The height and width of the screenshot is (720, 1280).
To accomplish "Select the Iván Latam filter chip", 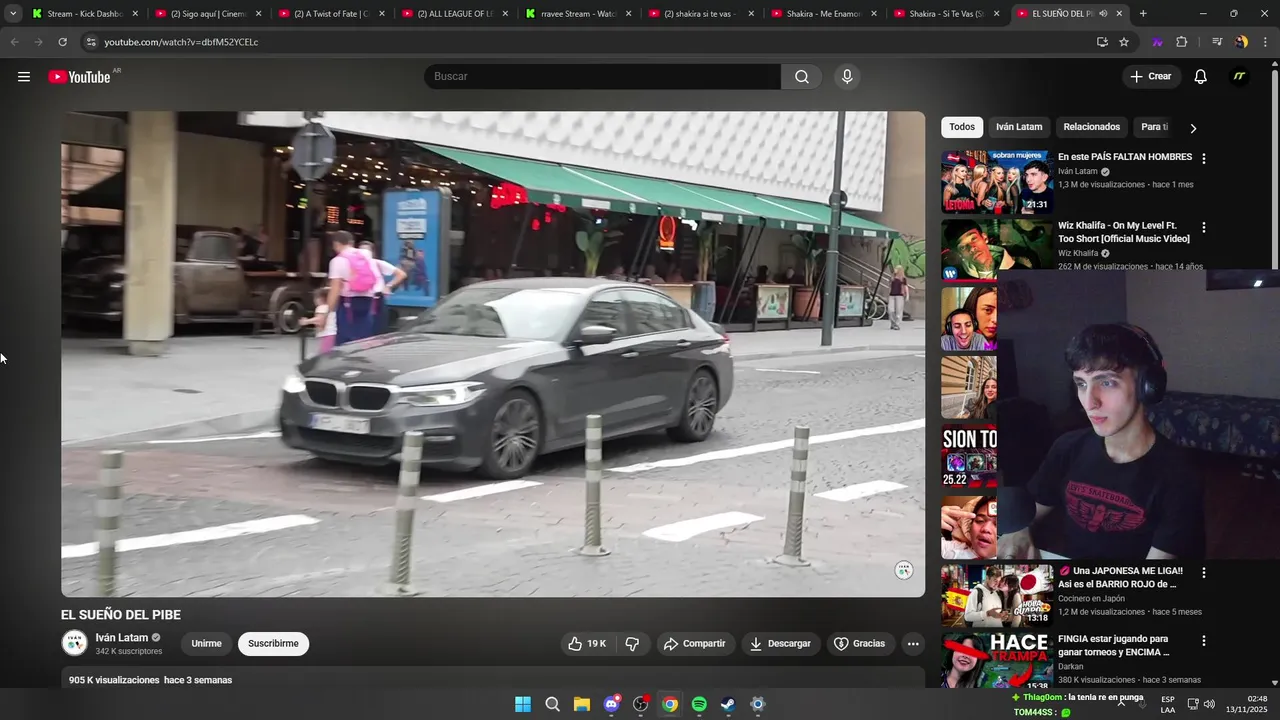I will 1019,127.
